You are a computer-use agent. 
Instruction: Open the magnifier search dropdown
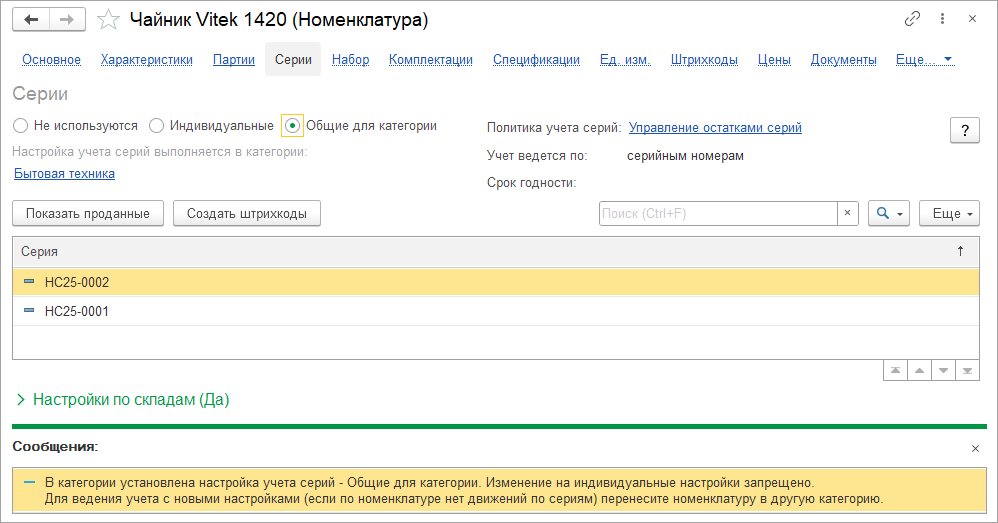pyautogui.click(x=888, y=213)
